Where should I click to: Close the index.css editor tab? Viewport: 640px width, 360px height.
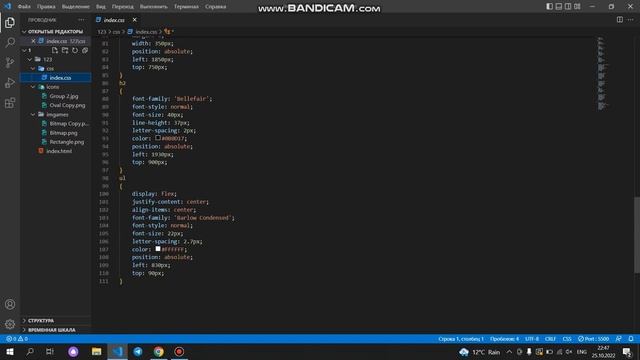tap(135, 20)
